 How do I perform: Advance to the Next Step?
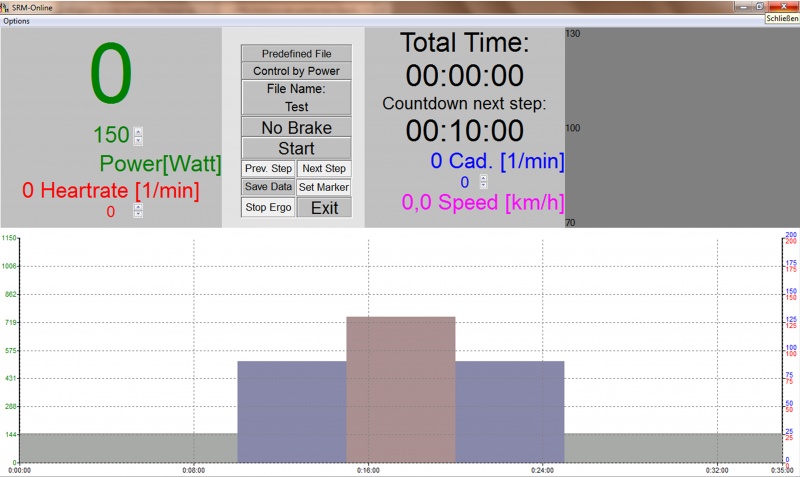click(324, 168)
